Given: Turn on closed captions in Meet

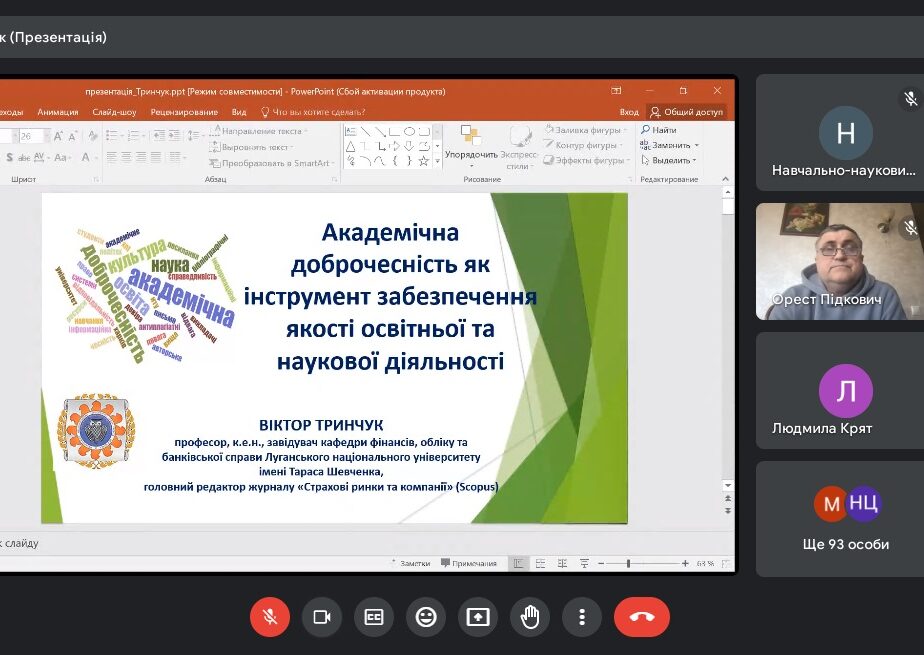Looking at the screenshot, I should (x=374, y=617).
